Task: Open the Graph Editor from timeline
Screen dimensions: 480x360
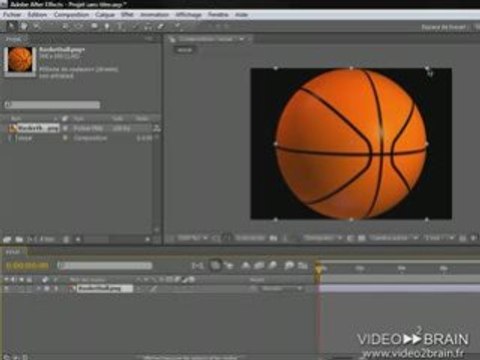Action: tap(303, 265)
